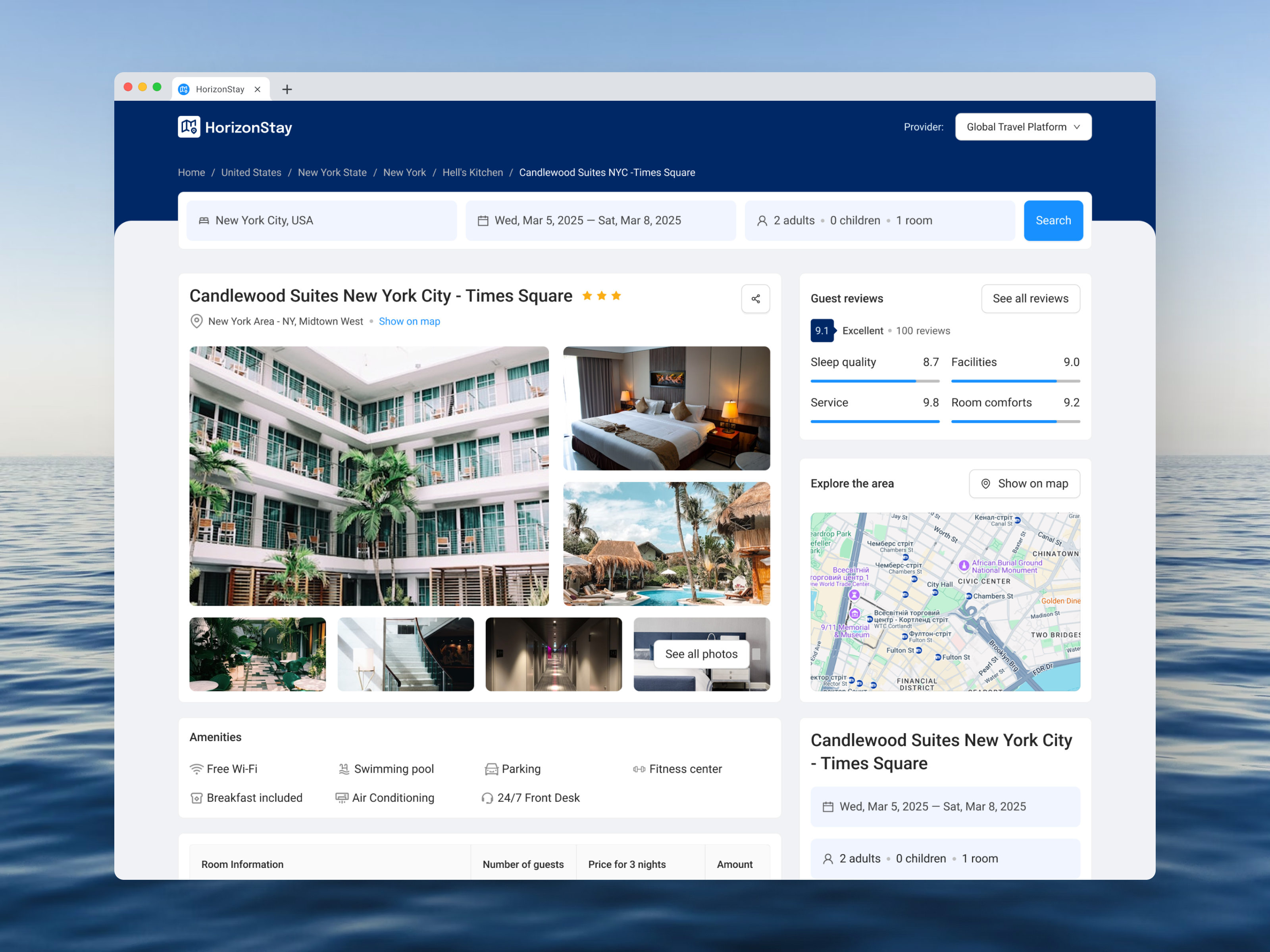The height and width of the screenshot is (952, 1270).
Task: Open the New York State breadcrumb
Action: (332, 173)
